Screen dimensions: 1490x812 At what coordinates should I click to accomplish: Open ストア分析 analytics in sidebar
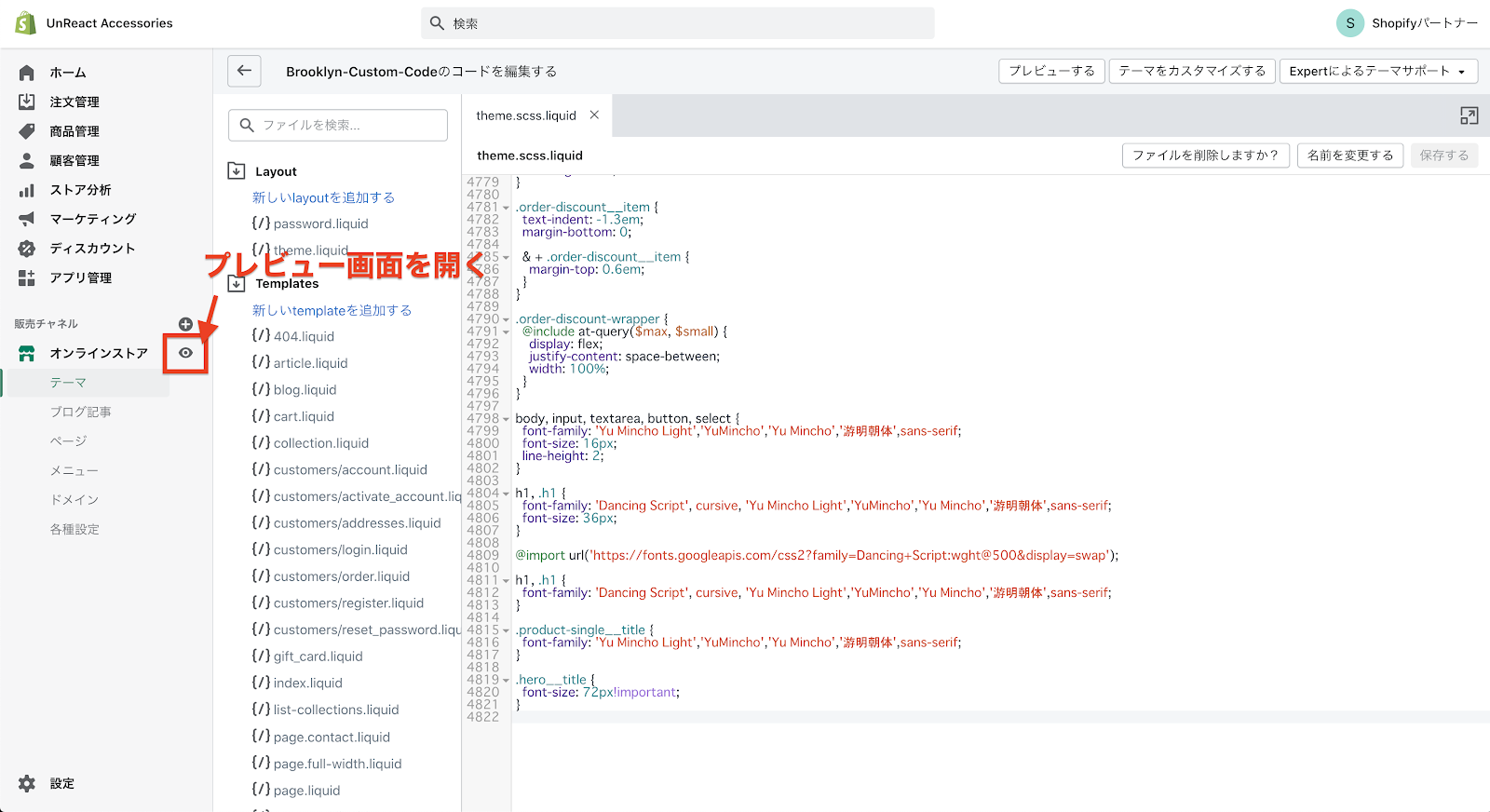79,190
